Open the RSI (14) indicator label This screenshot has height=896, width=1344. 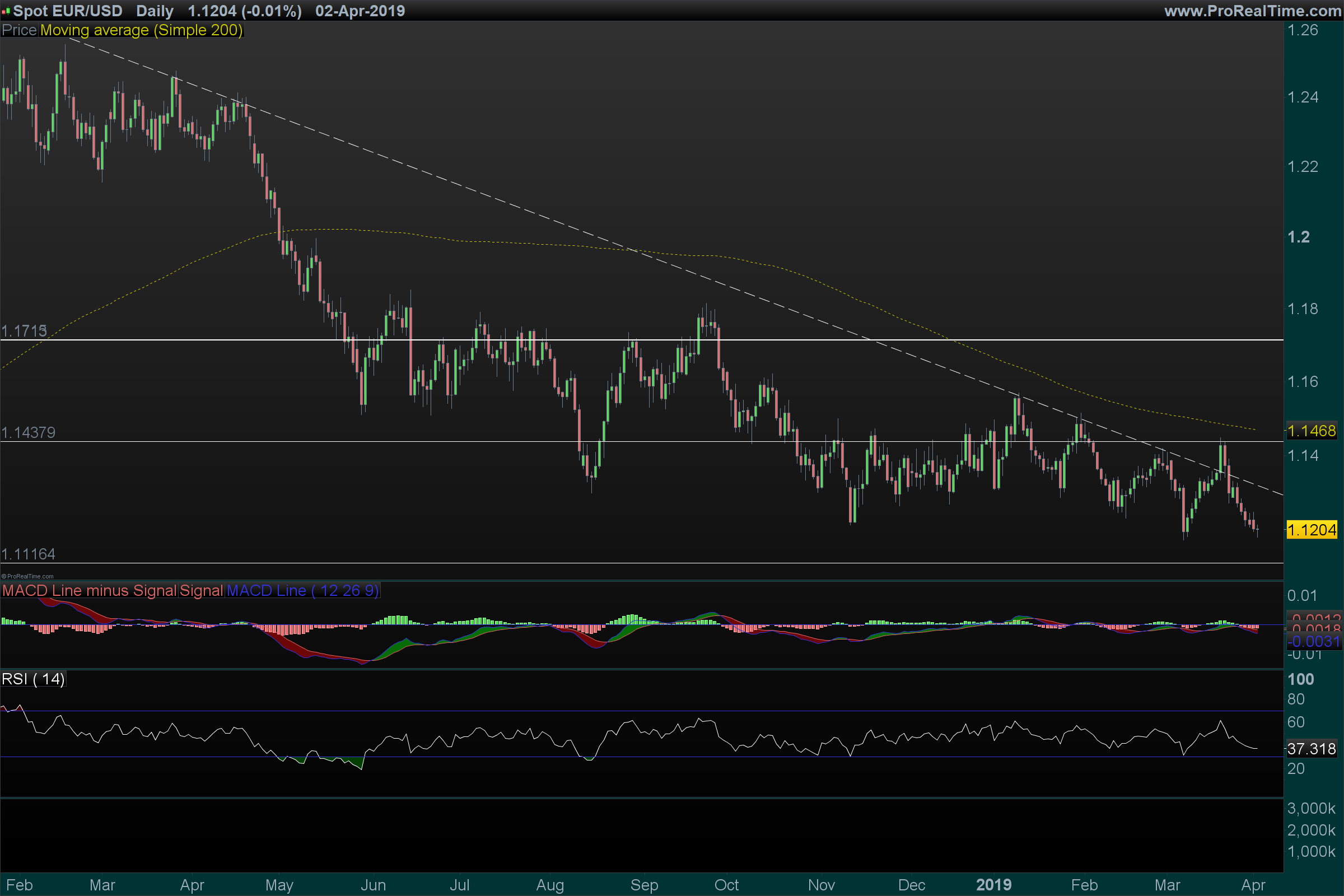[x=33, y=679]
